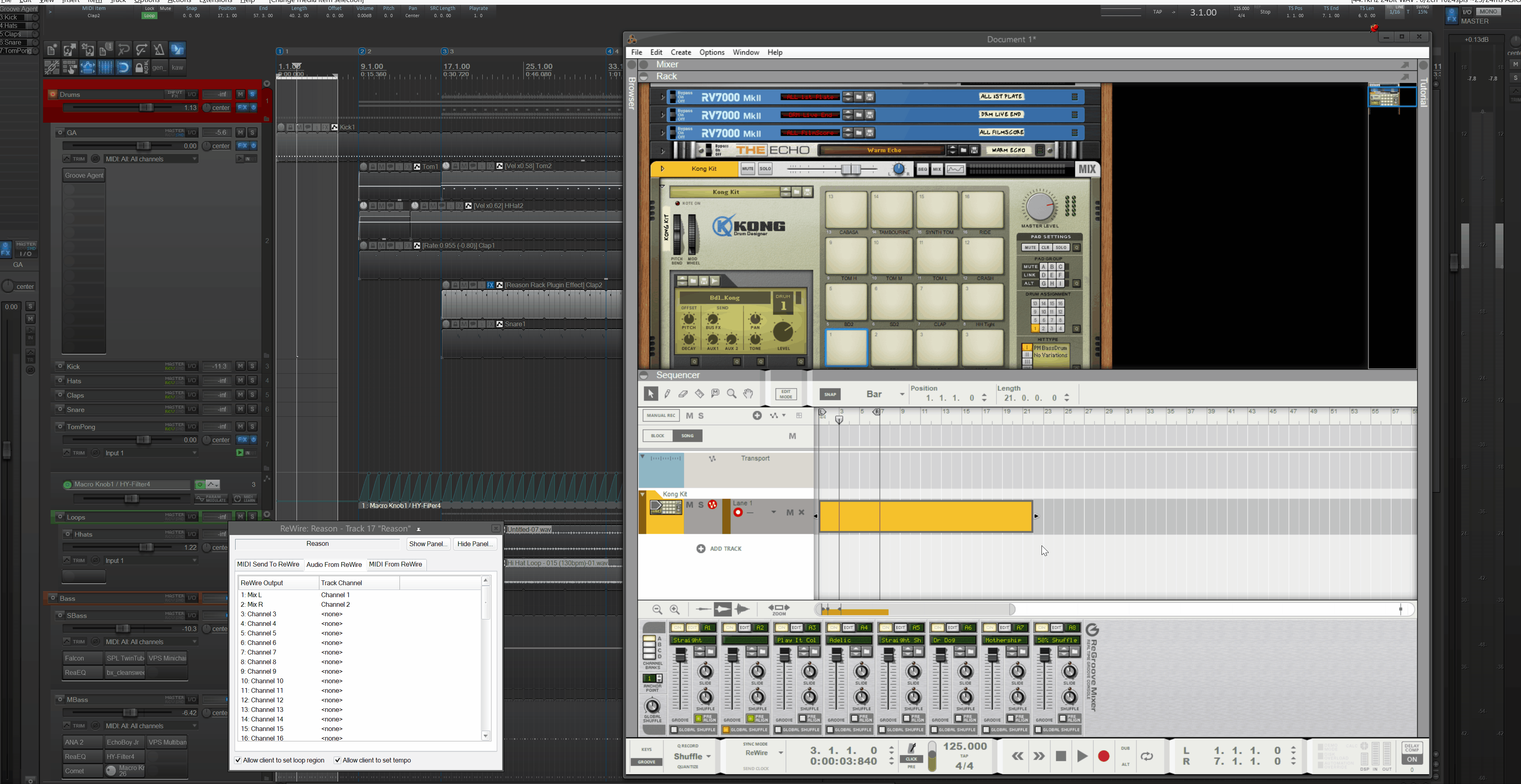Select the mute tool in Reason sequencer

pyautogui.click(x=715, y=394)
